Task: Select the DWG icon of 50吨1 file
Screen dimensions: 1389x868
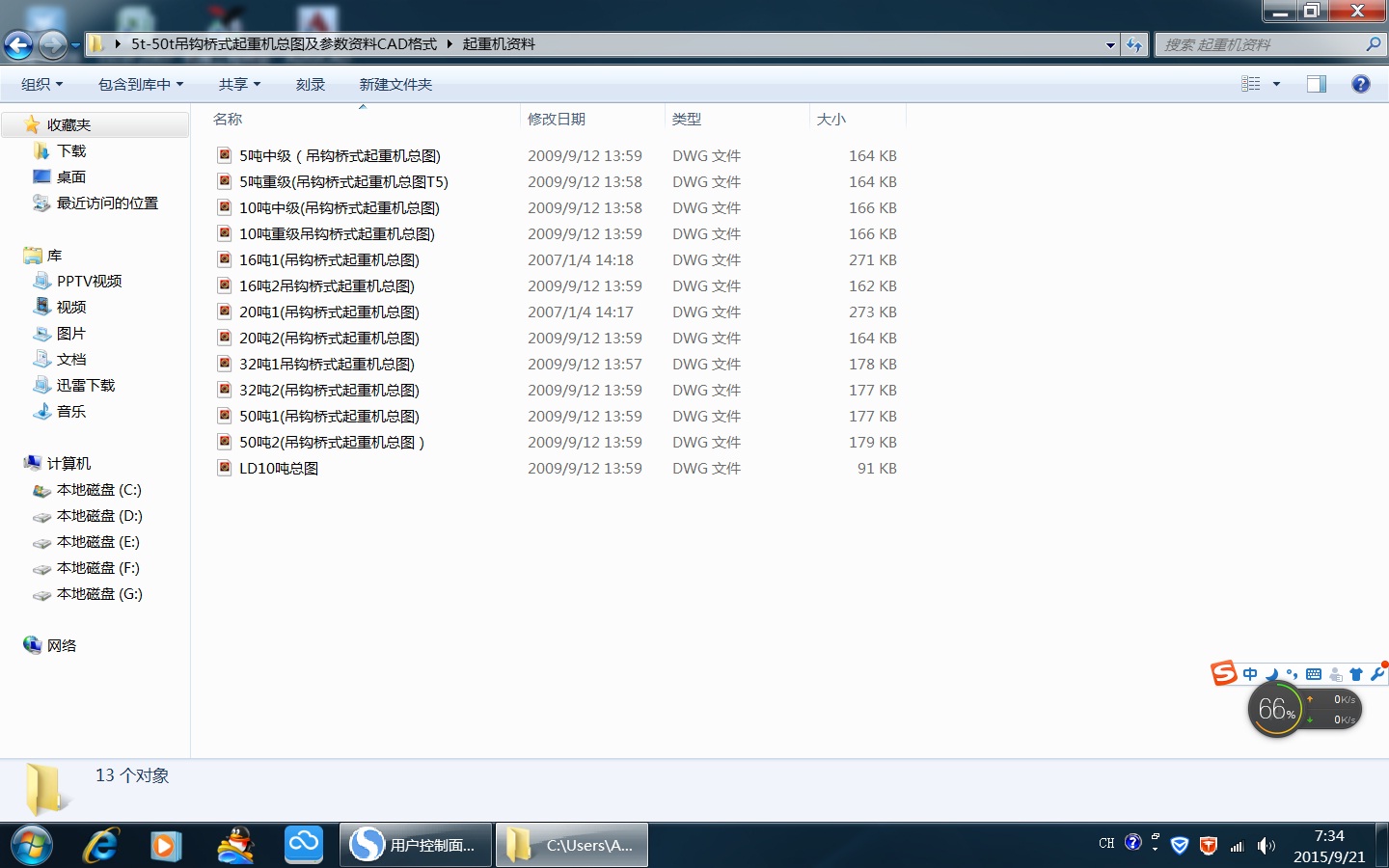Action: click(225, 416)
